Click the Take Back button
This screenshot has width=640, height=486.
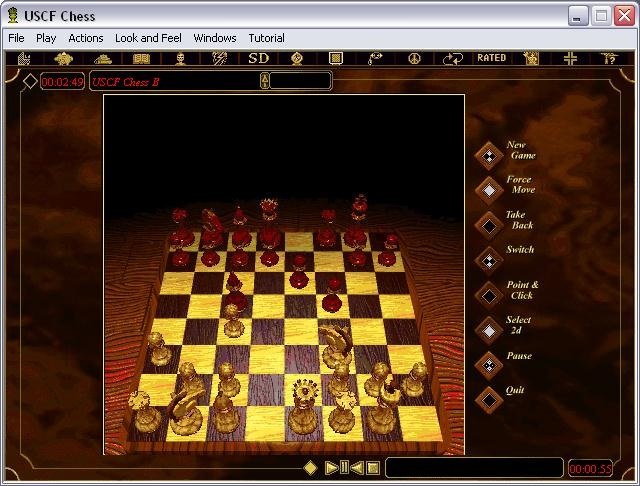(488, 224)
